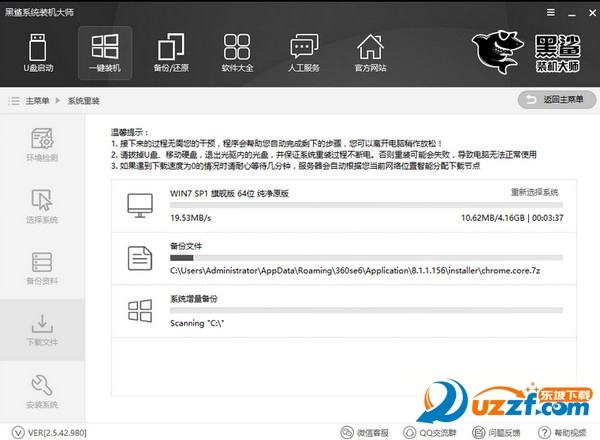This screenshot has width=600, height=440.
Task: Click the Windows icon for 系统增量备份
Action: tap(140, 311)
